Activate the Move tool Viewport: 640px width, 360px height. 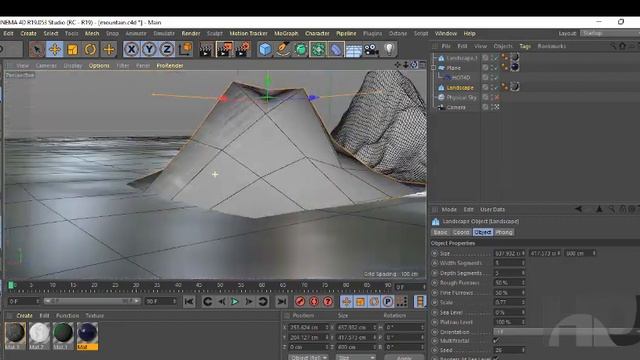[55, 49]
